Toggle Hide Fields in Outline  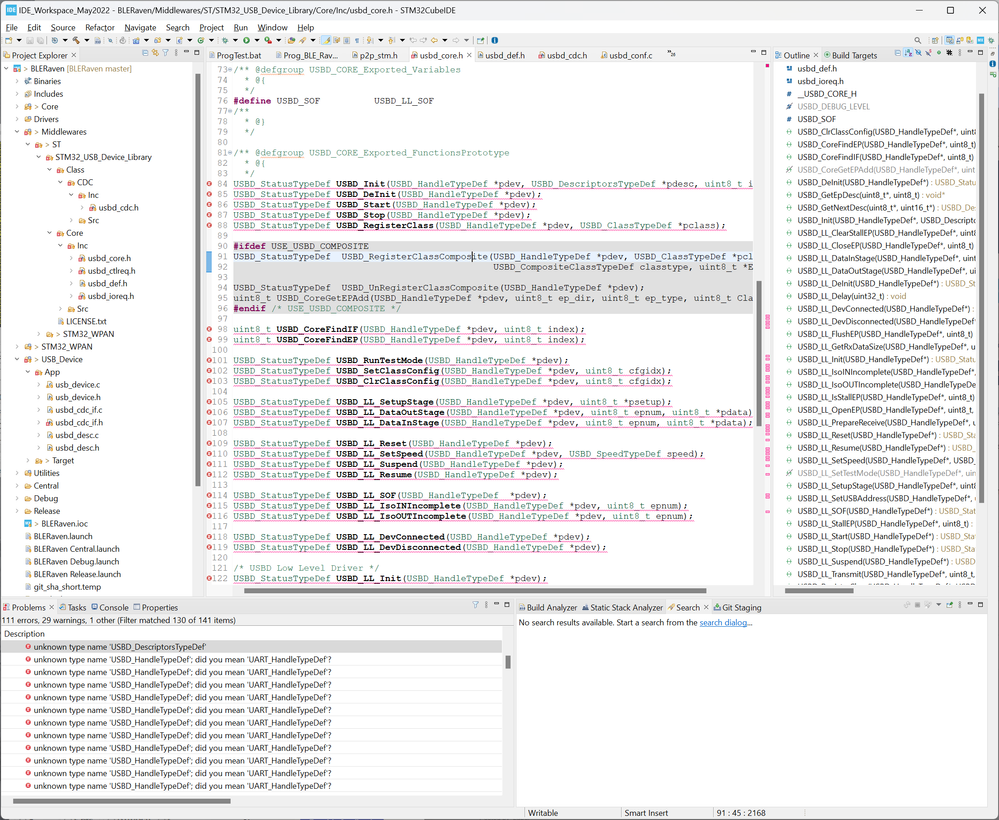[918, 53]
